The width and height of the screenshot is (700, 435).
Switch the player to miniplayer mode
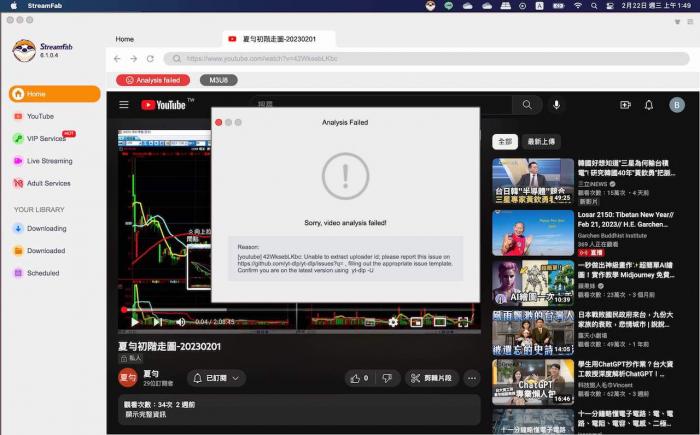(x=417, y=322)
